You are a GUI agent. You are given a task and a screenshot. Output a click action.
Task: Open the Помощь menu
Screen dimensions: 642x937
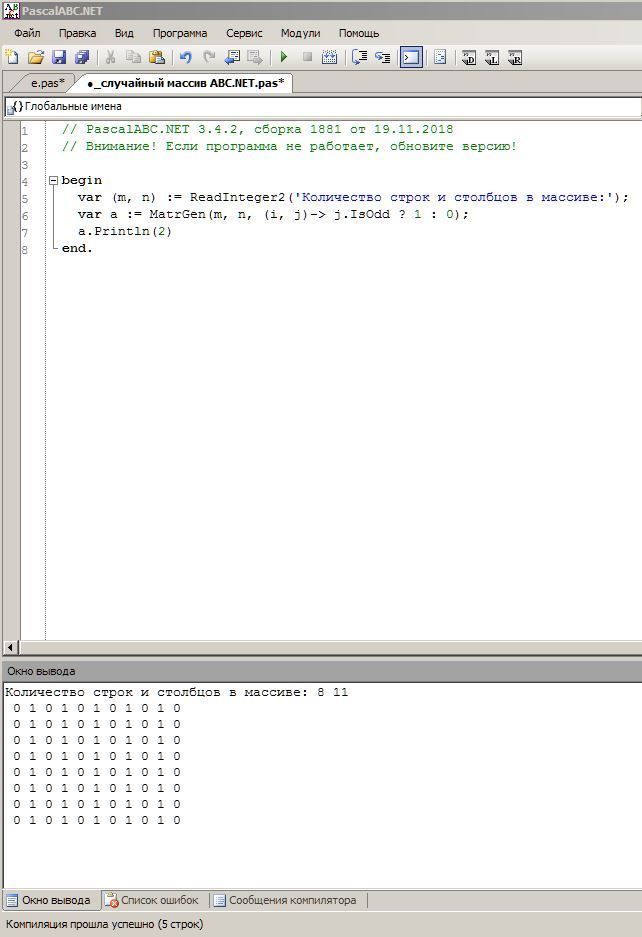pyautogui.click(x=359, y=33)
